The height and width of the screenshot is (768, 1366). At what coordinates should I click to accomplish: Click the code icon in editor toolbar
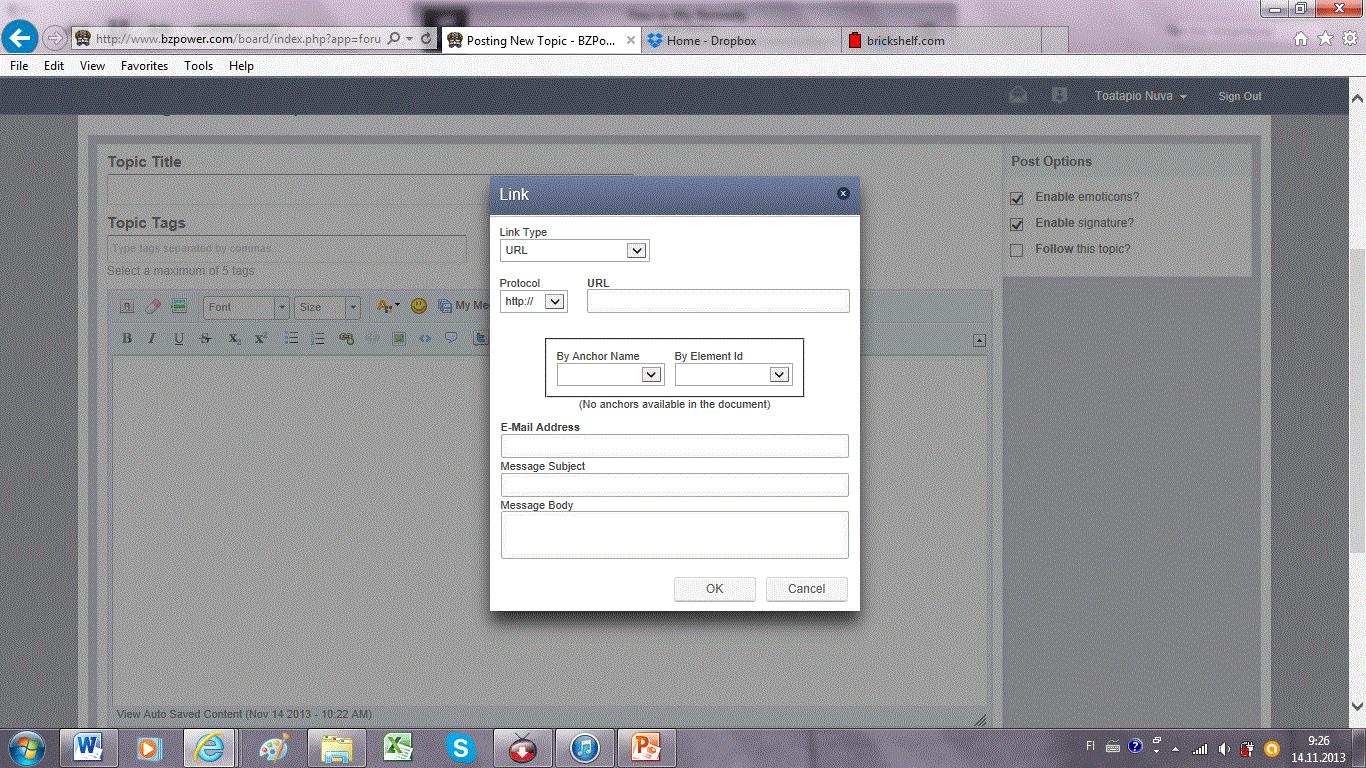[x=425, y=339]
